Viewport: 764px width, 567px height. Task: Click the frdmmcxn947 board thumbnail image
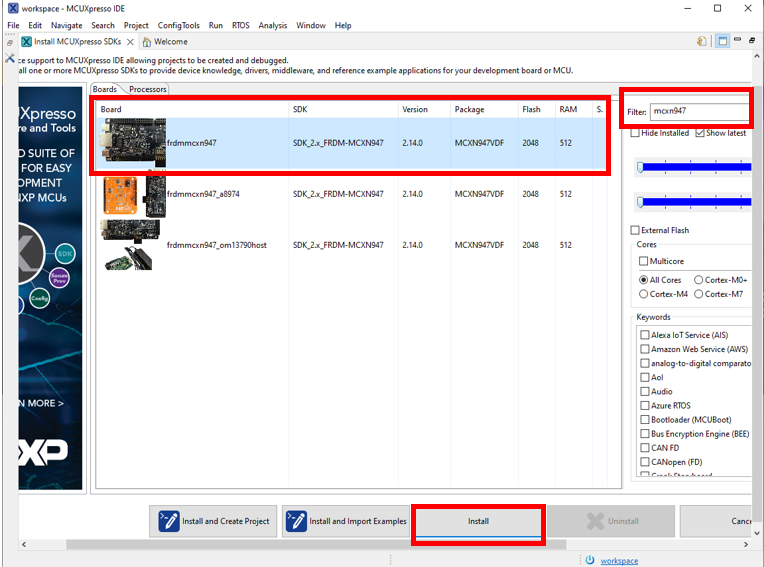[x=131, y=143]
